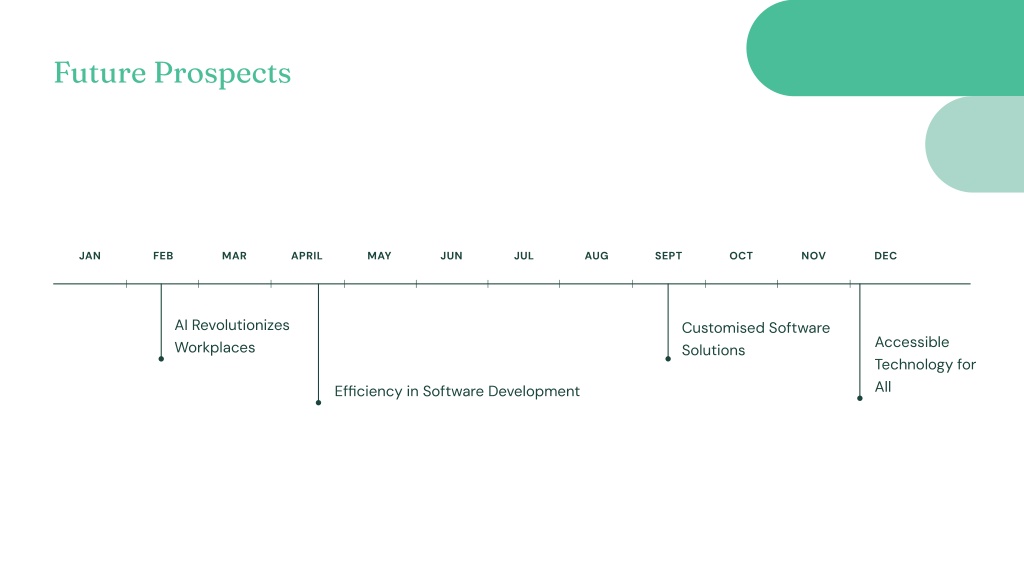
Task: Click the JUL month label
Action: tap(524, 256)
